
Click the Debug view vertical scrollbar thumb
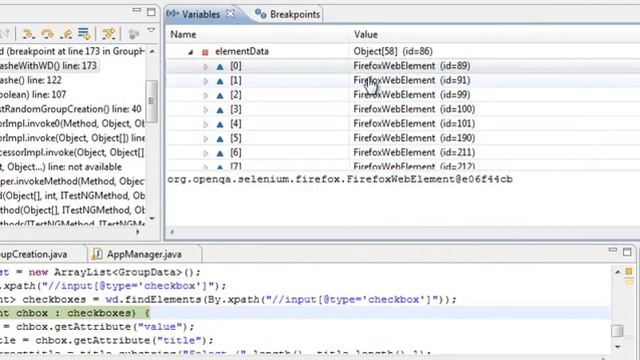click(x=151, y=100)
